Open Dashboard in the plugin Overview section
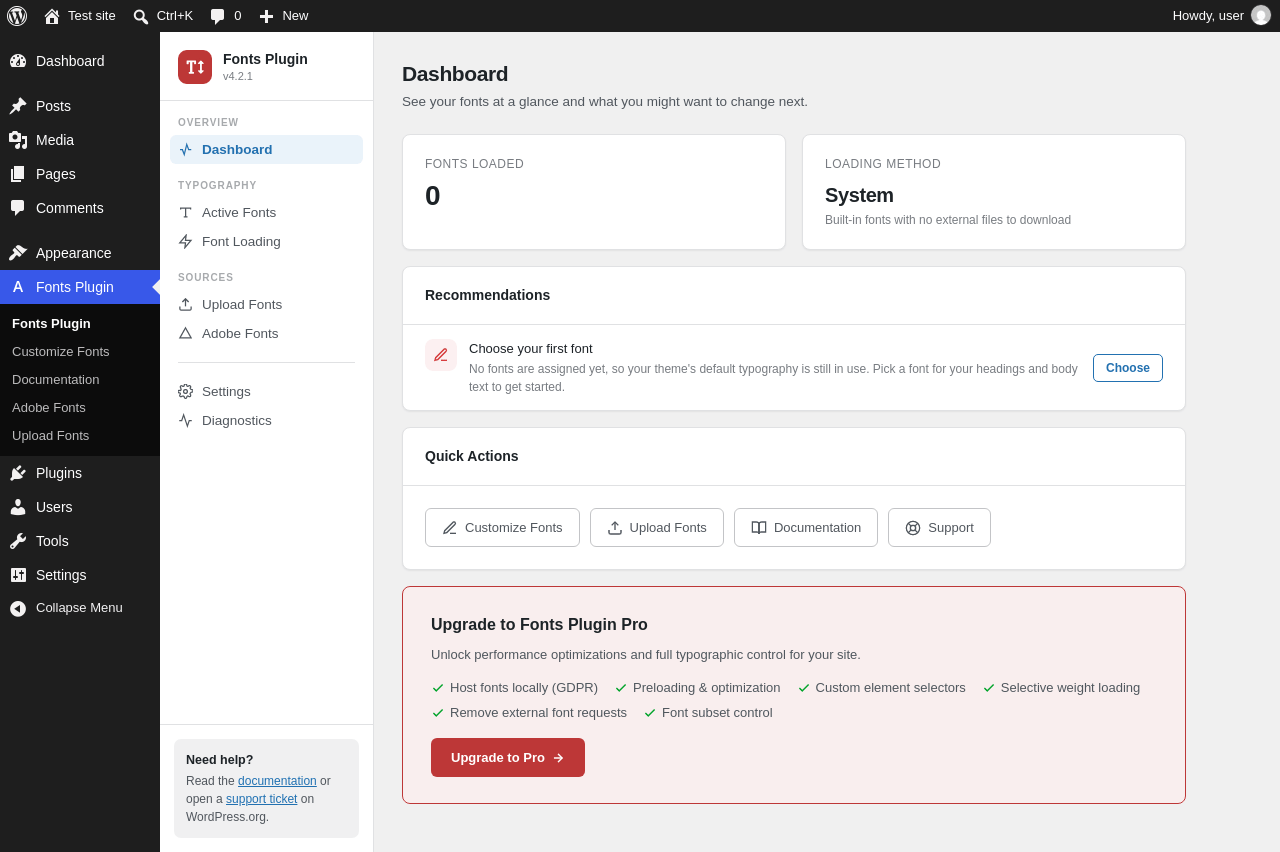This screenshot has width=1280, height=852. (266, 149)
